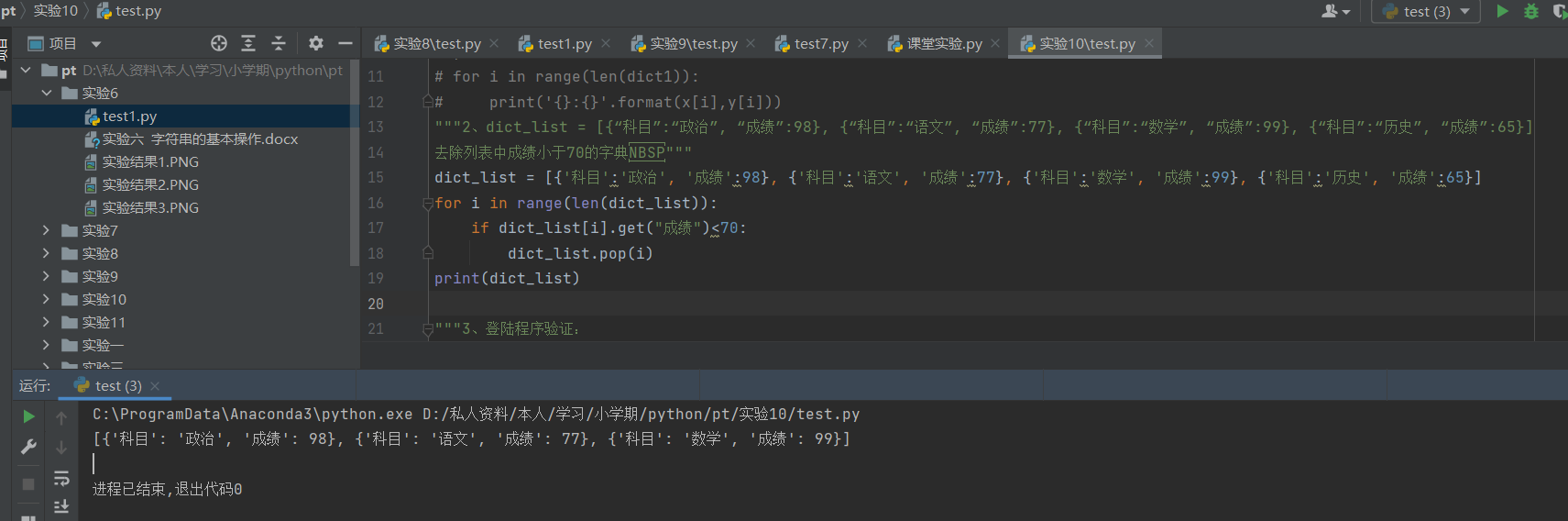Click the project tree vertical scrollbar
The image size is (1568, 521).
pyautogui.click(x=355, y=165)
